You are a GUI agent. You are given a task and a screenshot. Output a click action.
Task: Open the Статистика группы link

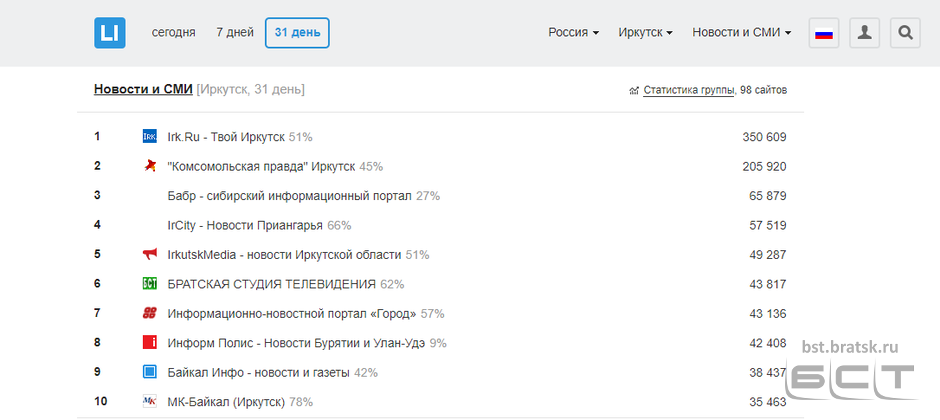click(x=689, y=90)
